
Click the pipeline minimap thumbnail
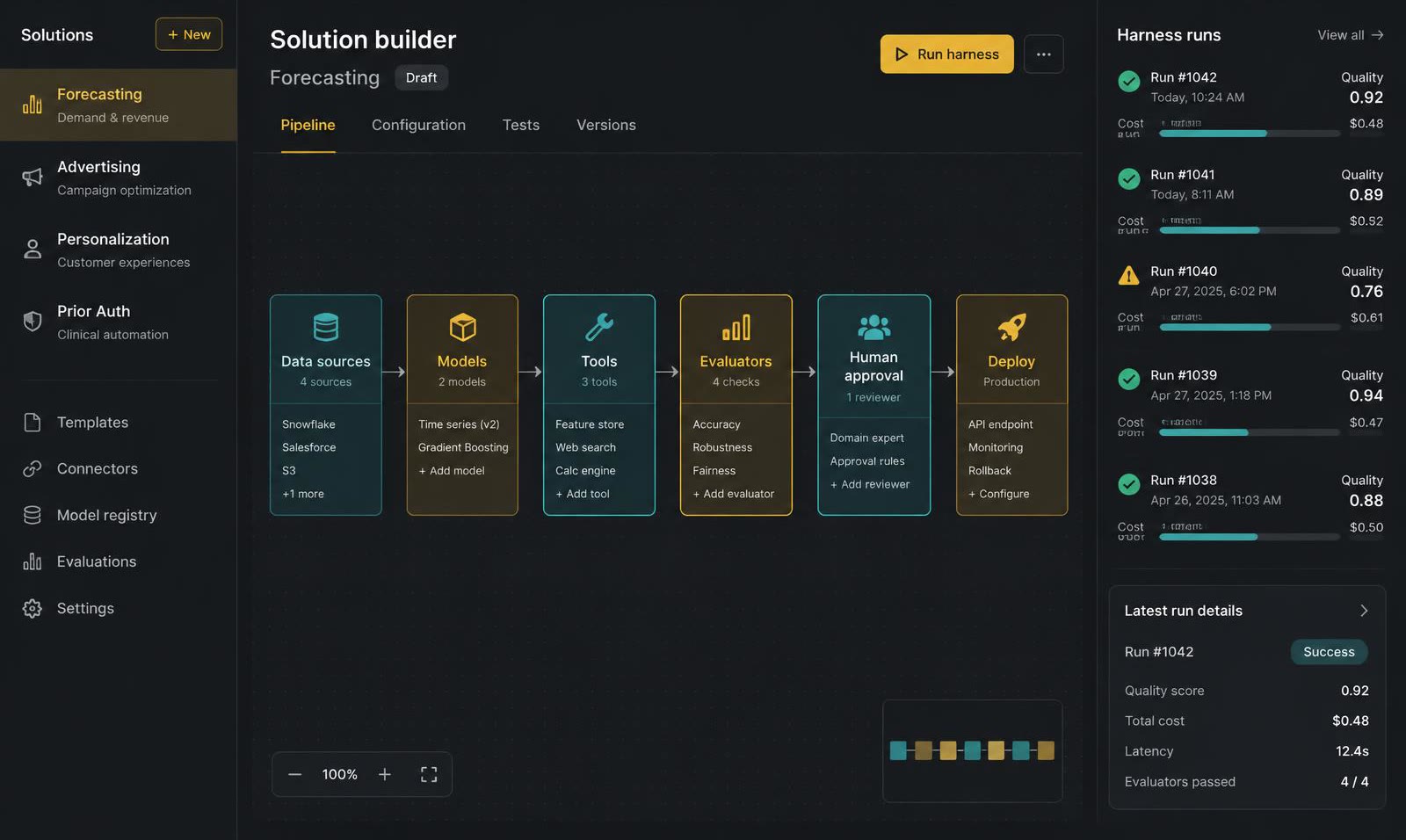(973, 750)
